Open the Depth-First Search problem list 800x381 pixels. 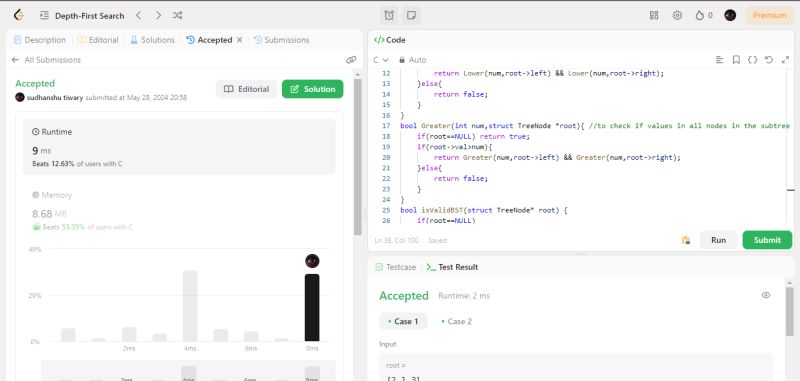click(83, 16)
